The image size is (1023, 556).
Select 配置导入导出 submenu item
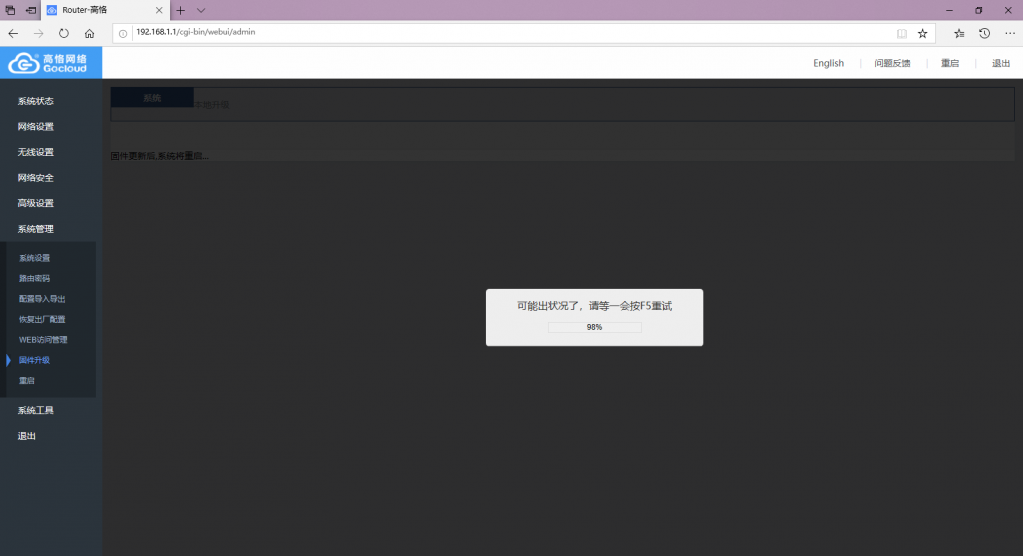[x=42, y=299]
